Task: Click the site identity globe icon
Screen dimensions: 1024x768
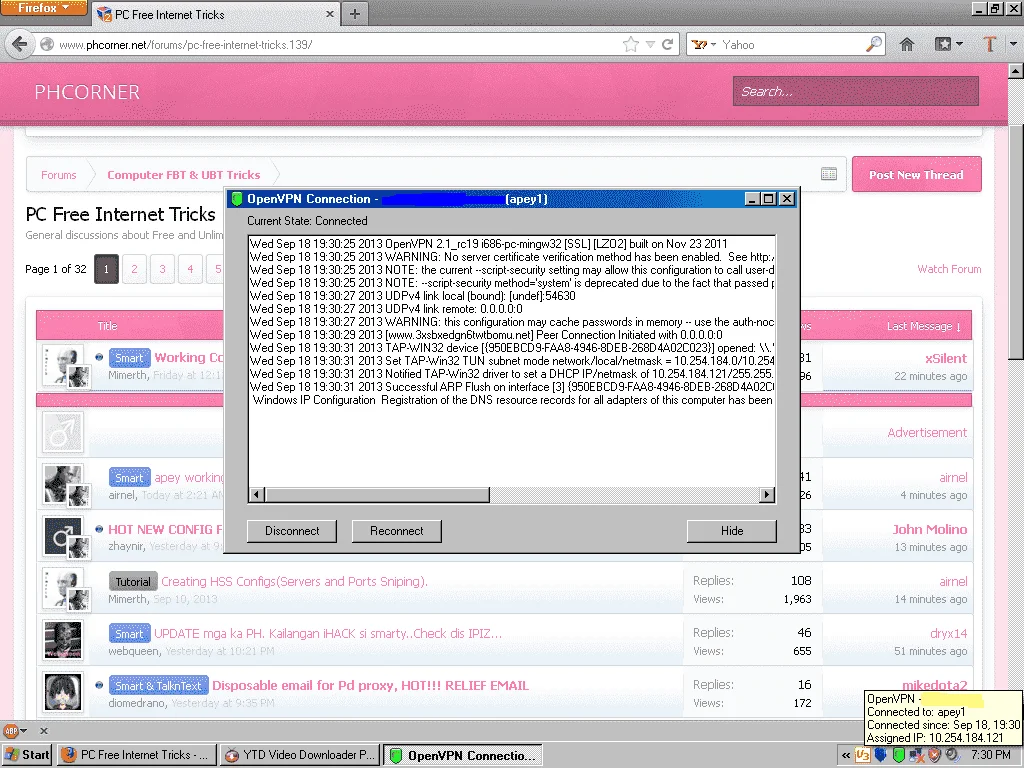Action: click(x=46, y=44)
